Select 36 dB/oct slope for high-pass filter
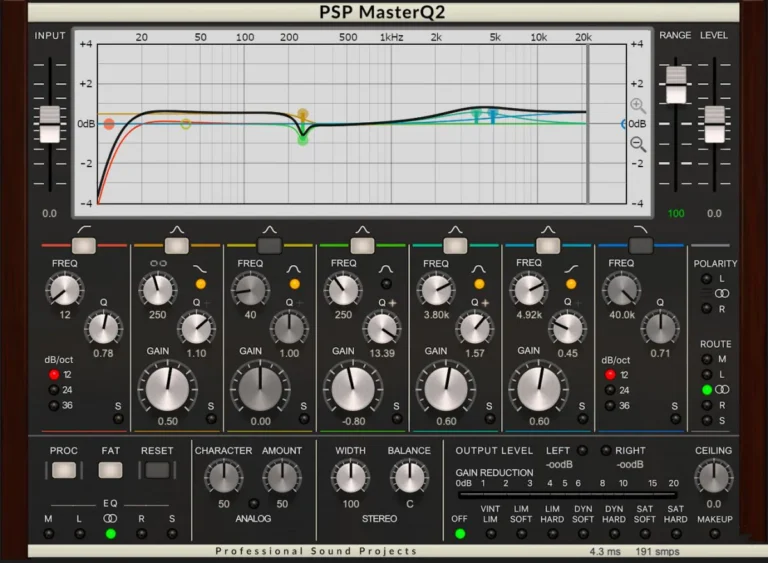 point(54,406)
